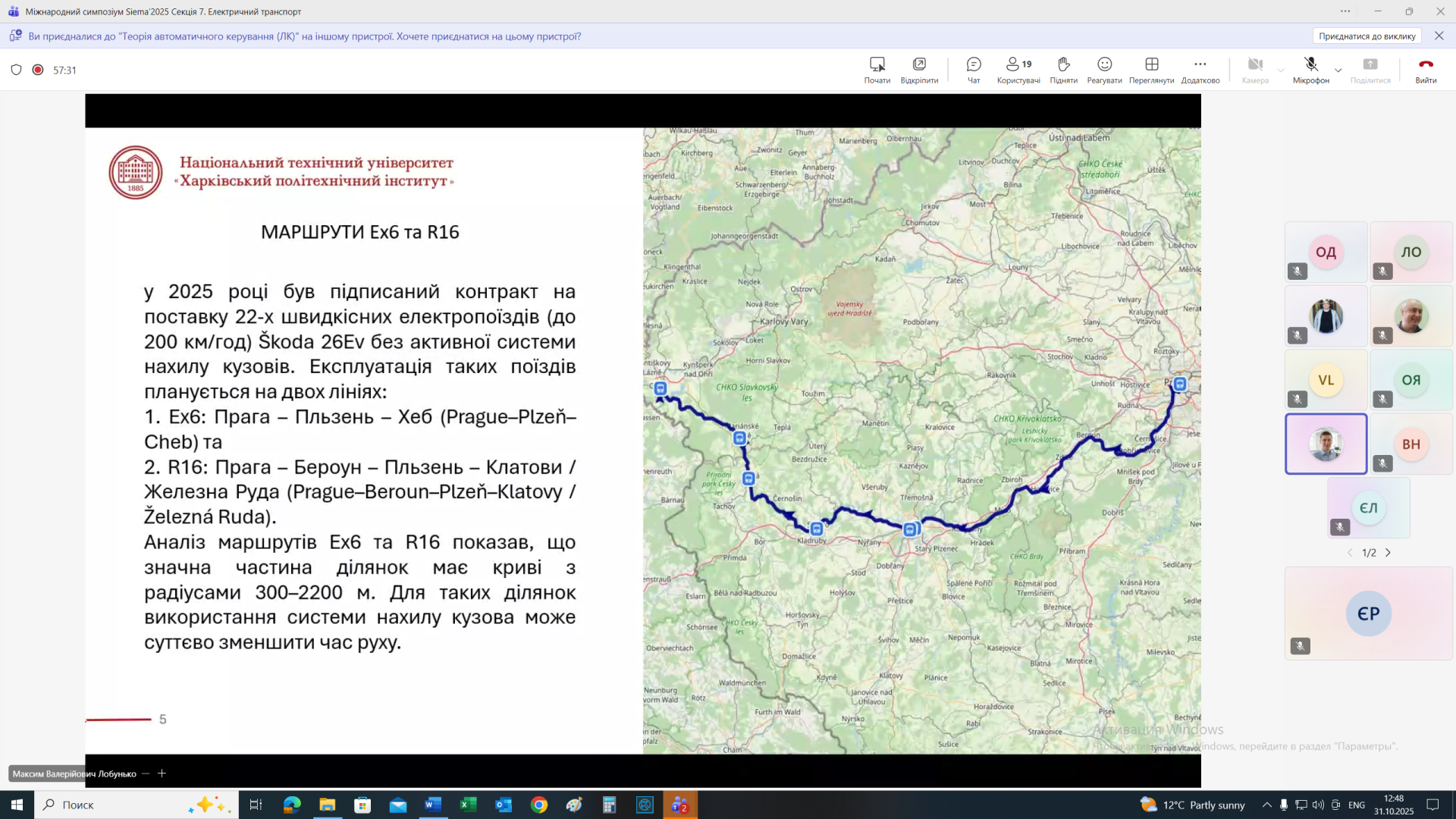1456x819 pixels.
Task: Open the Chat panel
Action: coord(974,69)
